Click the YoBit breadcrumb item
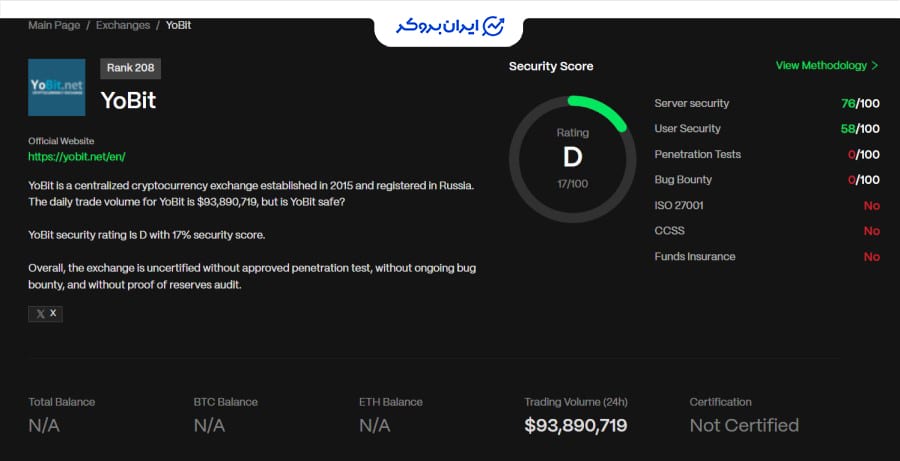 pyautogui.click(x=179, y=25)
